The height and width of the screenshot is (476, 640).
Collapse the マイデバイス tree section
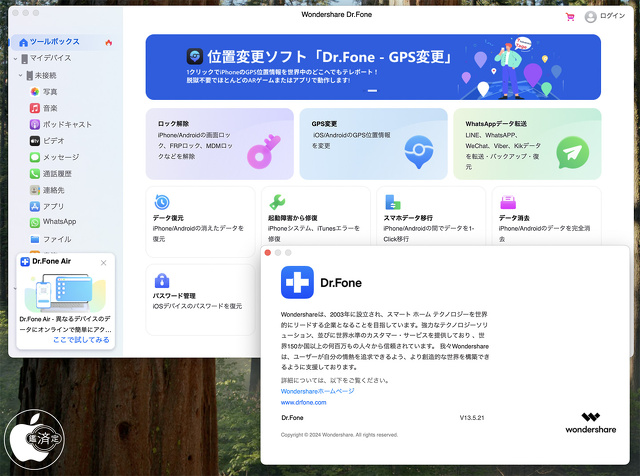pyautogui.click(x=16, y=59)
